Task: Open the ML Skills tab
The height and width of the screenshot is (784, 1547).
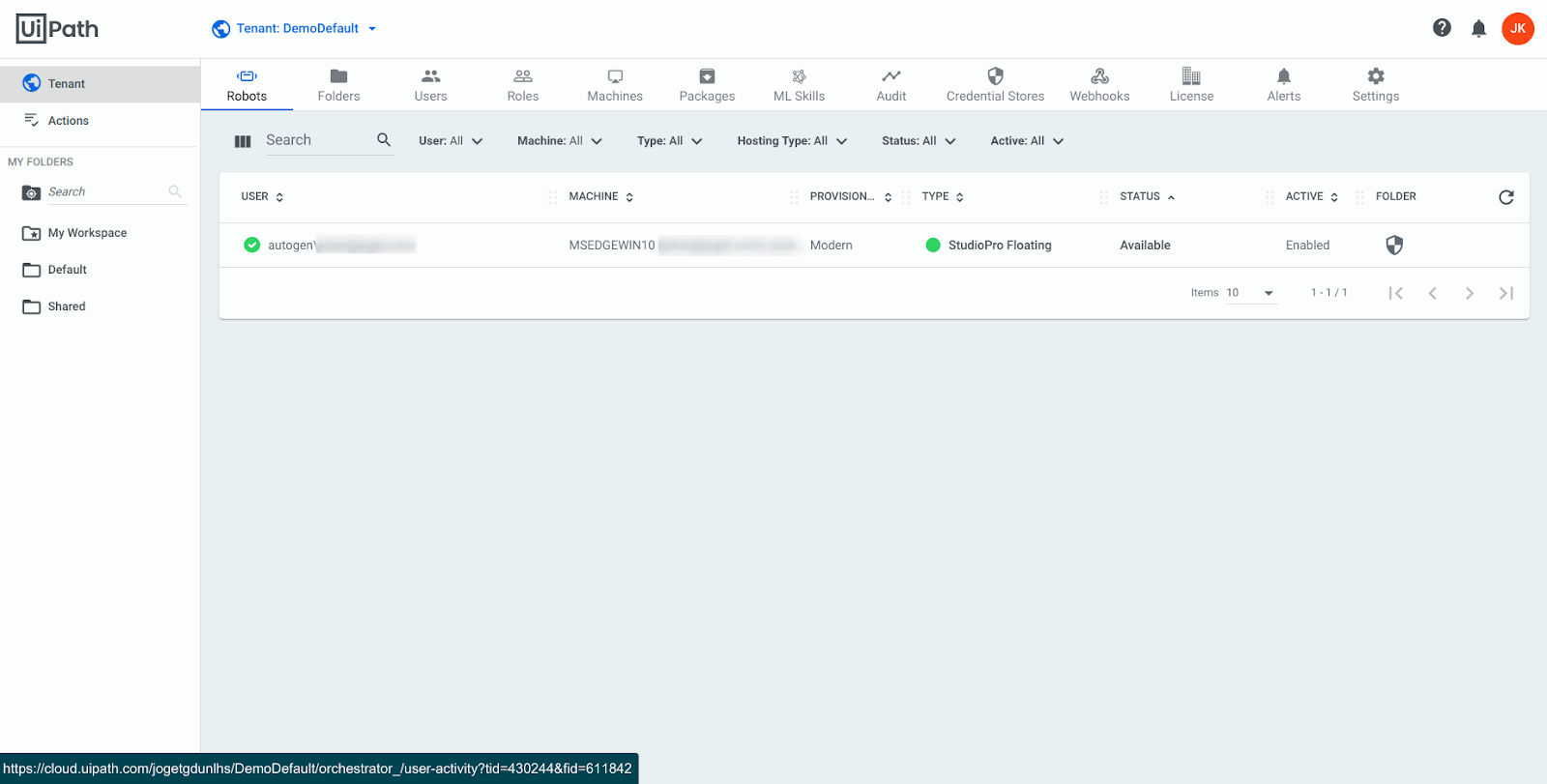Action: tap(799, 85)
